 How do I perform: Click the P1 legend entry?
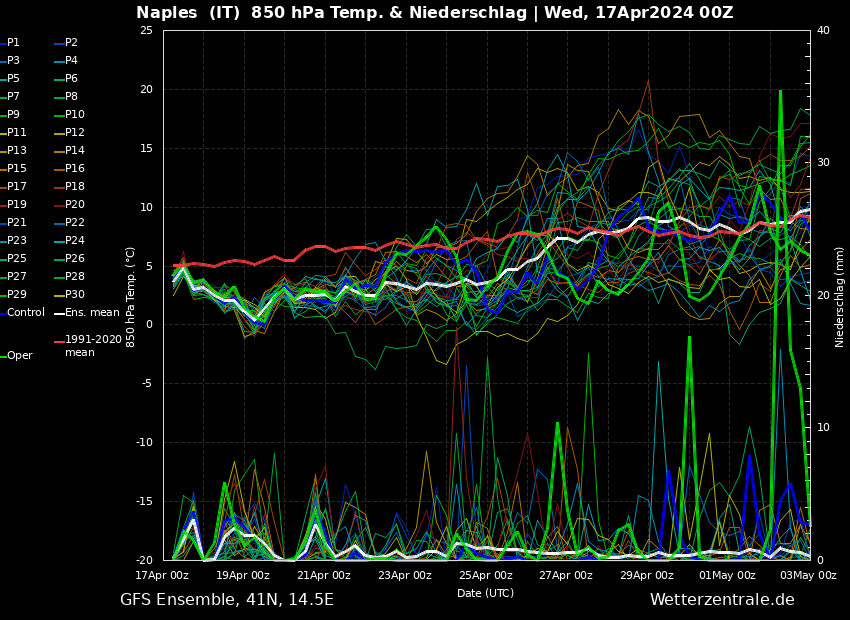click(10, 42)
